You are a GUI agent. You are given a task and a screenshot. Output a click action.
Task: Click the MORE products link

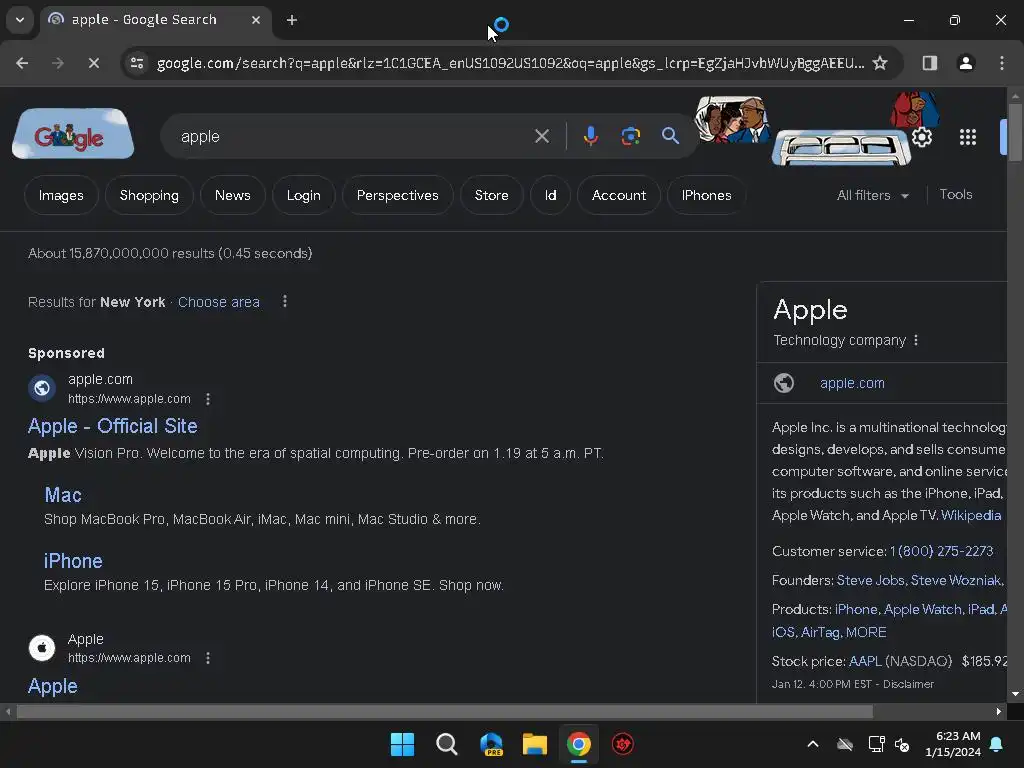865,632
